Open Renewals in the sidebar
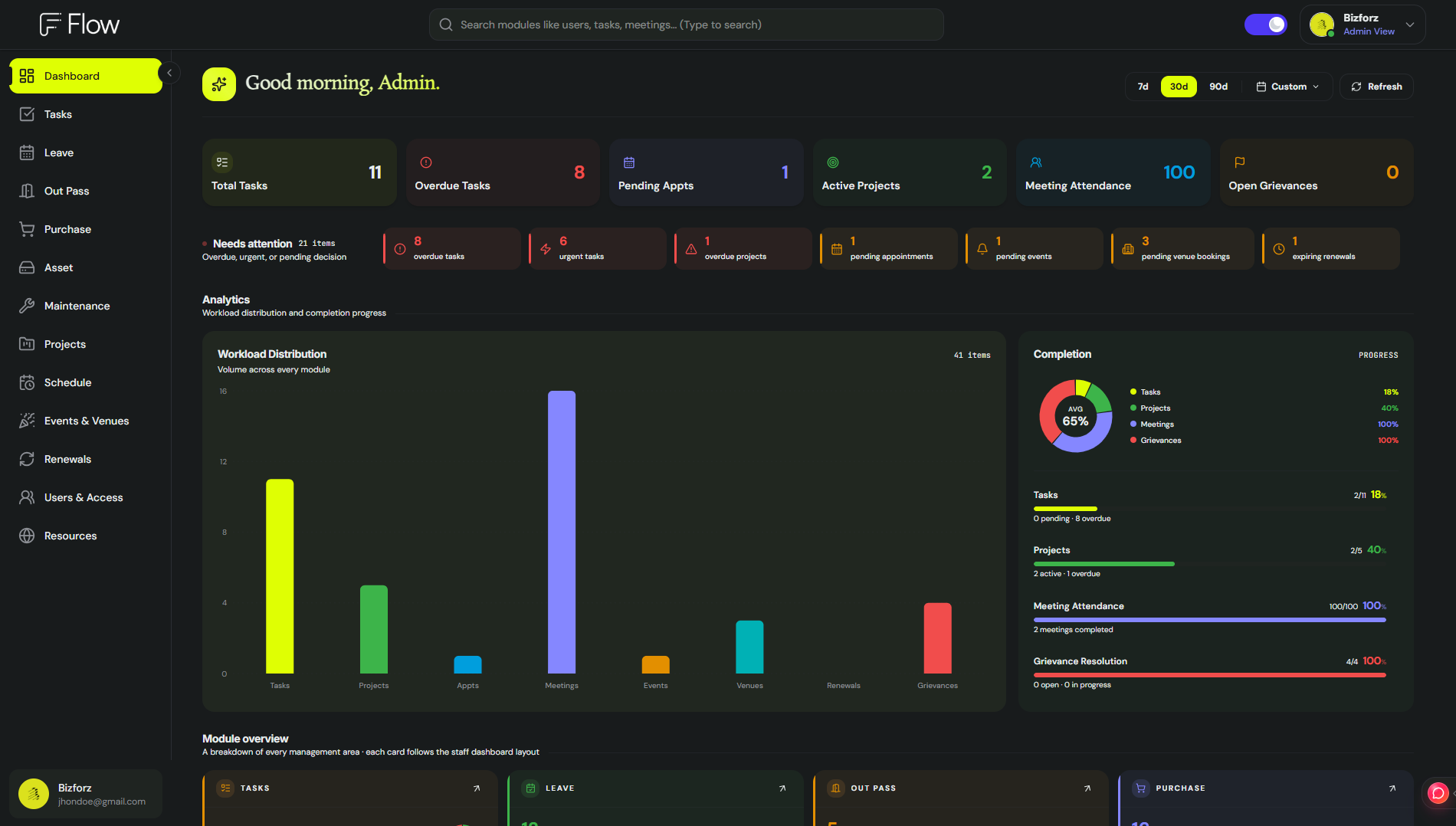The width and height of the screenshot is (1456, 826). click(x=86, y=459)
